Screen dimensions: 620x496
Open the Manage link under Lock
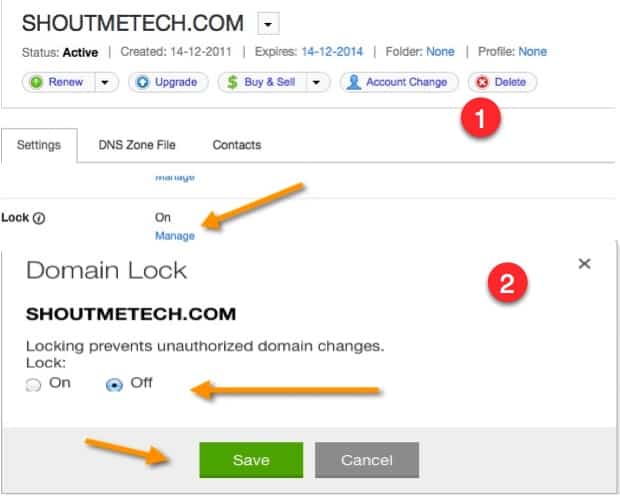(175, 236)
